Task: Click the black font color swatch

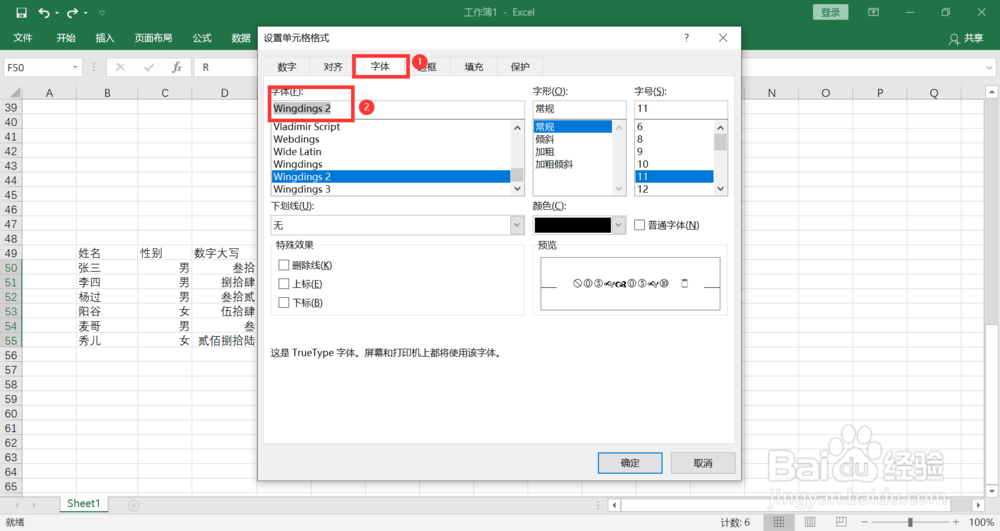Action: 572,225
